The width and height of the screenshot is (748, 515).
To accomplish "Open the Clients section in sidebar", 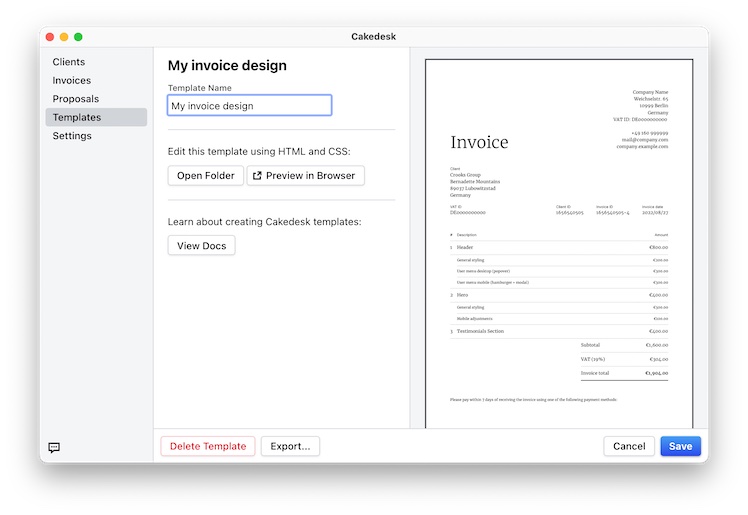I will [x=69, y=62].
